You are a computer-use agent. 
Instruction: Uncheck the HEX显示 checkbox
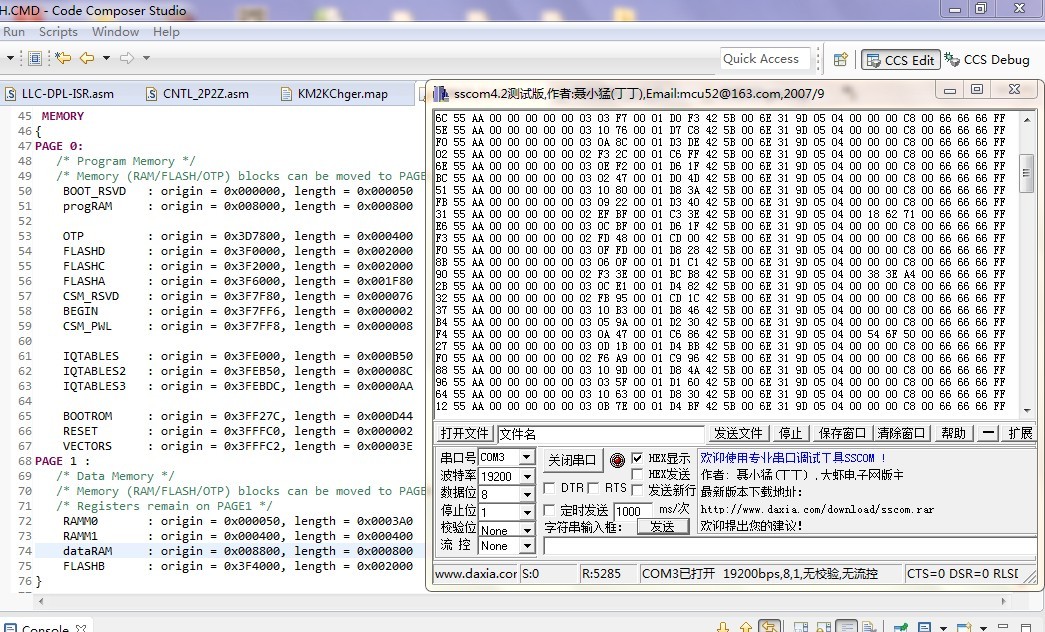point(637,458)
